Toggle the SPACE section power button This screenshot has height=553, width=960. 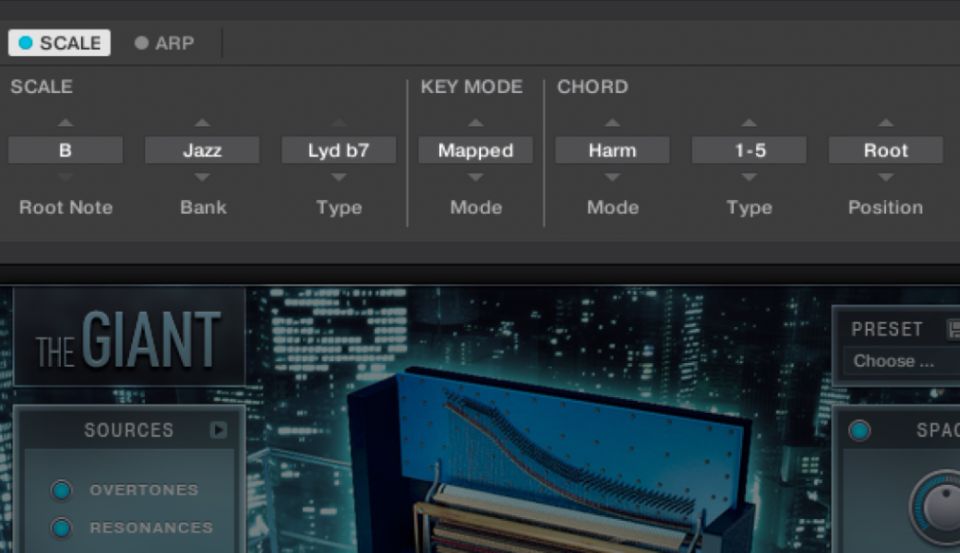point(860,431)
